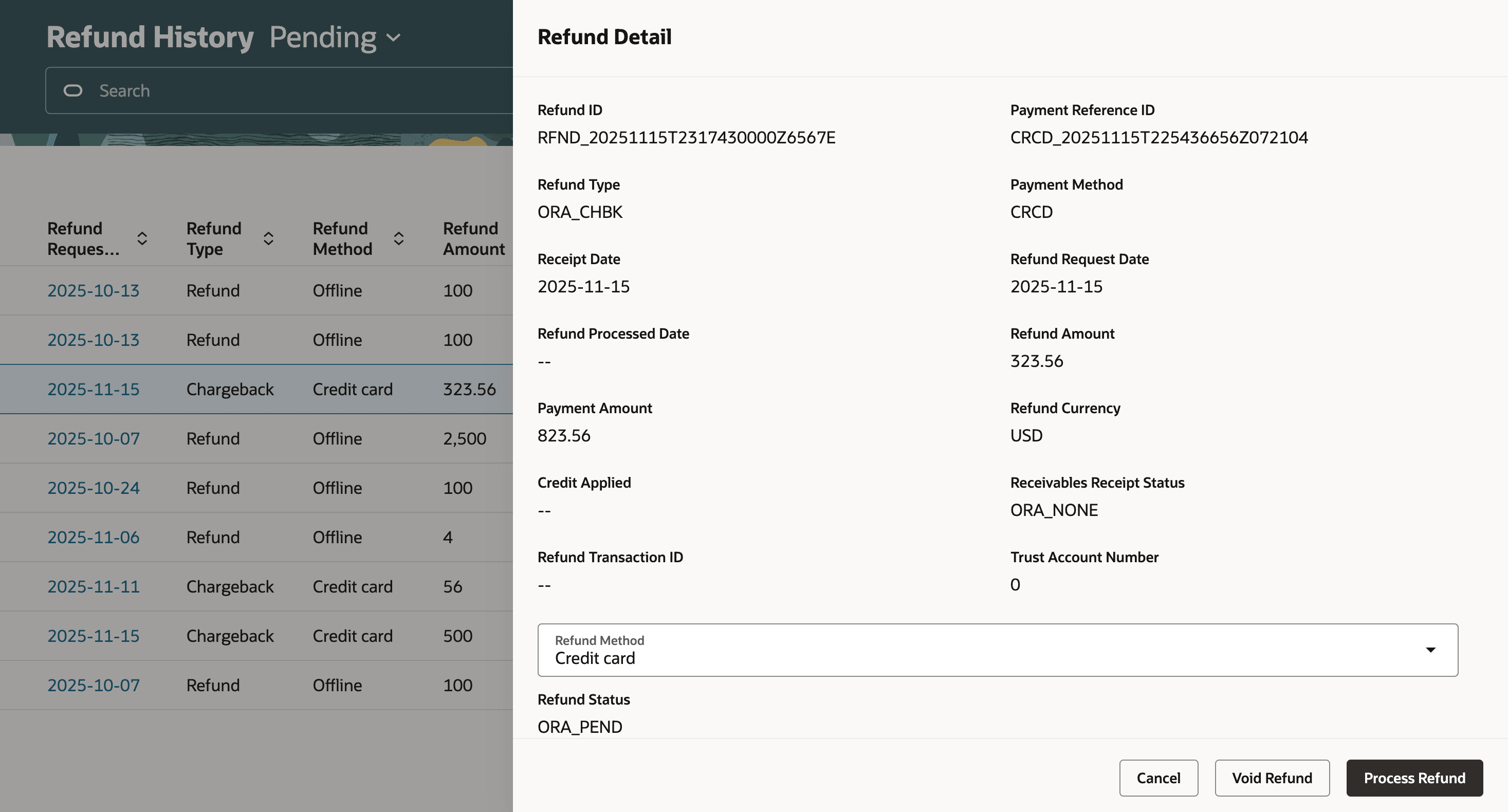
Task: Open the first 2025-10-13 refund link
Action: pyautogui.click(x=93, y=290)
